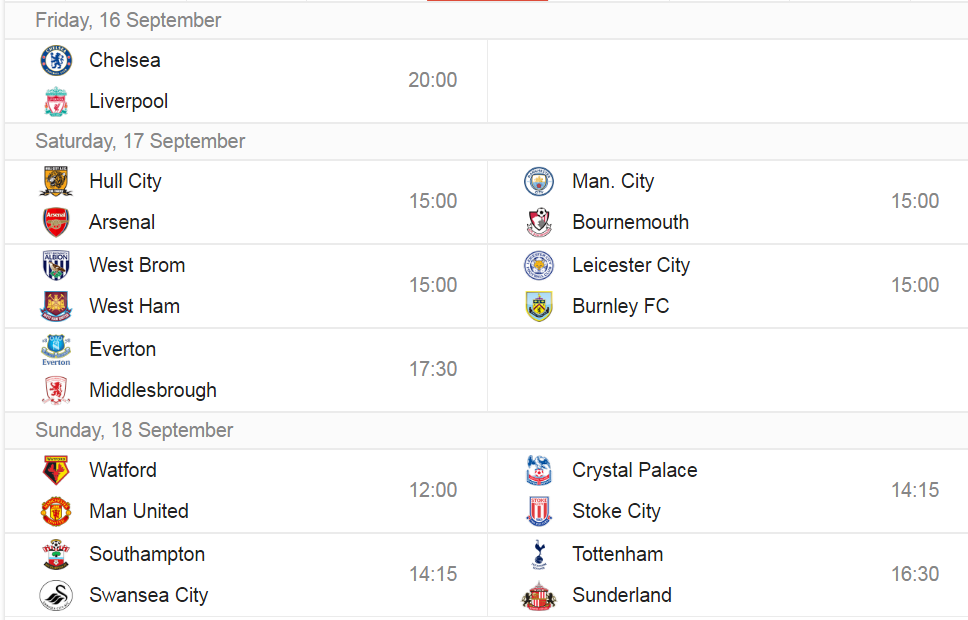Select the Tottenham cockerel crest
968x620 pixels.
coord(539,555)
